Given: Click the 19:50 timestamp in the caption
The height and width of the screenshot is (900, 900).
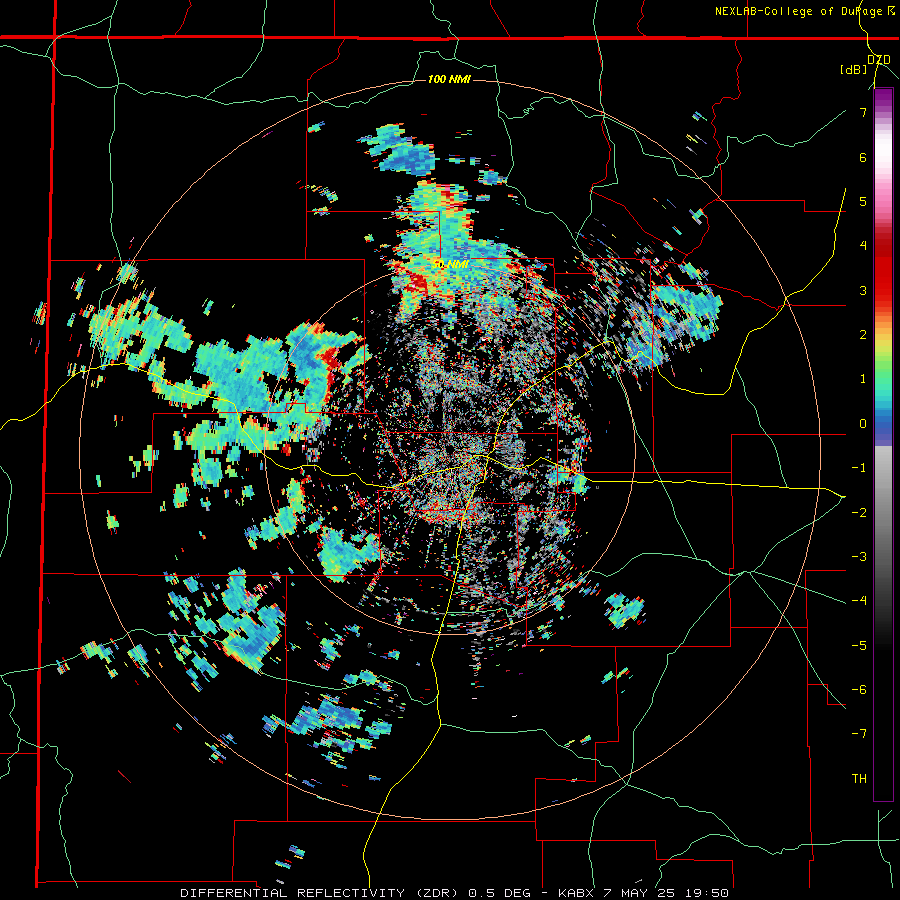Looking at the screenshot, I should 708,893.
